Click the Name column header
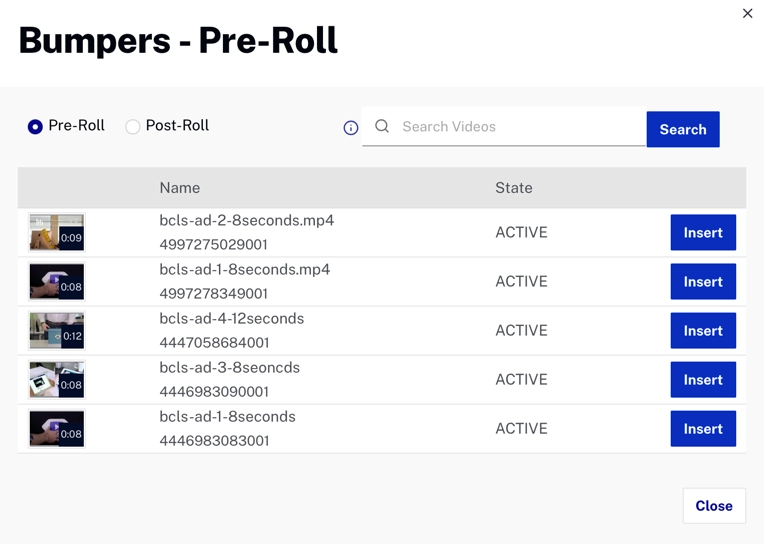 (x=180, y=188)
